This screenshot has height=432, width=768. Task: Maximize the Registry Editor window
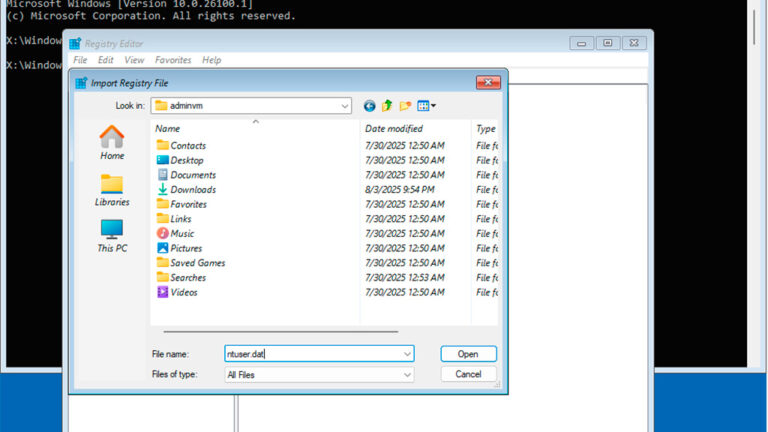pos(607,43)
